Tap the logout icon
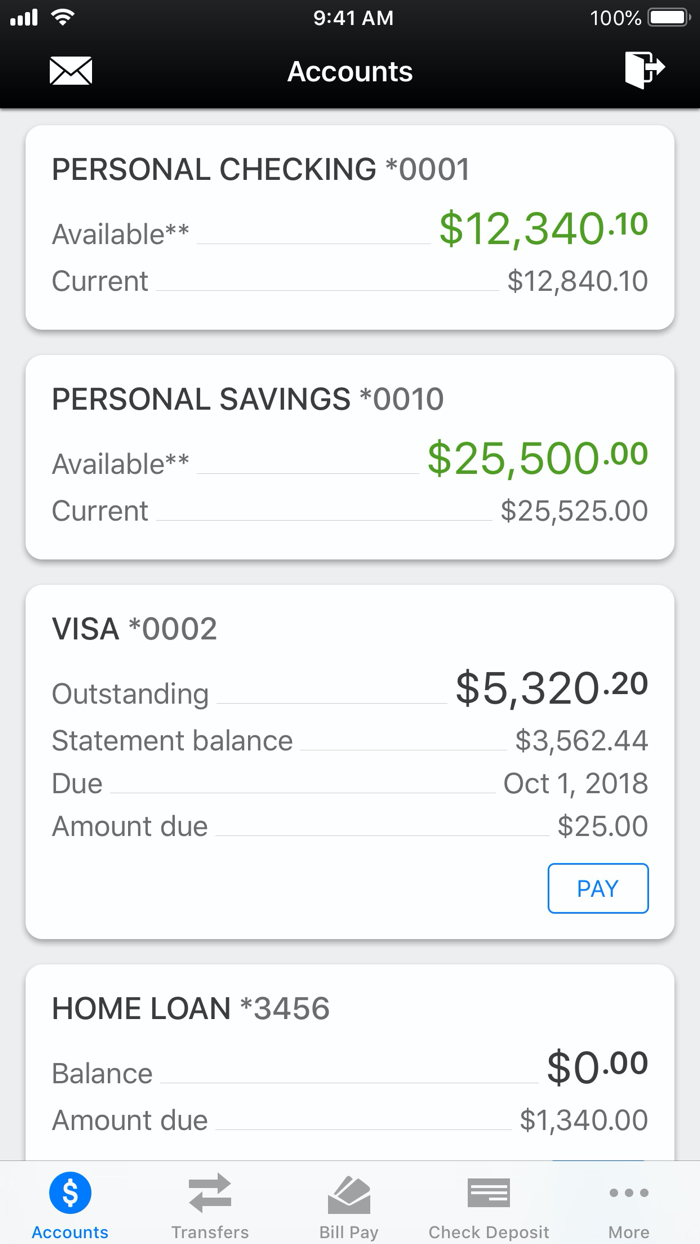This screenshot has height=1244, width=700. (x=646, y=70)
